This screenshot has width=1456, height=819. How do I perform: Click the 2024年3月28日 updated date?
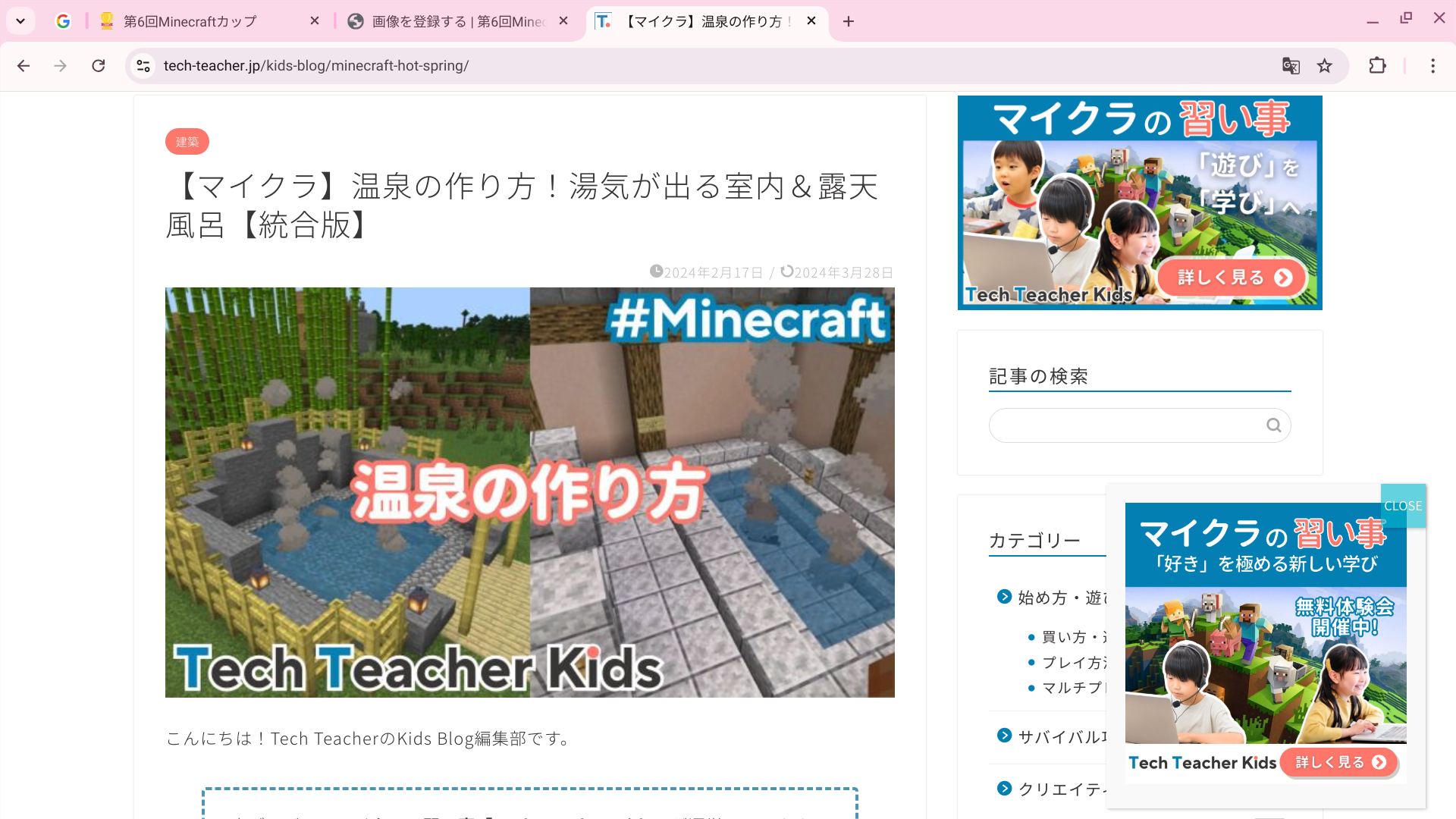click(x=843, y=272)
